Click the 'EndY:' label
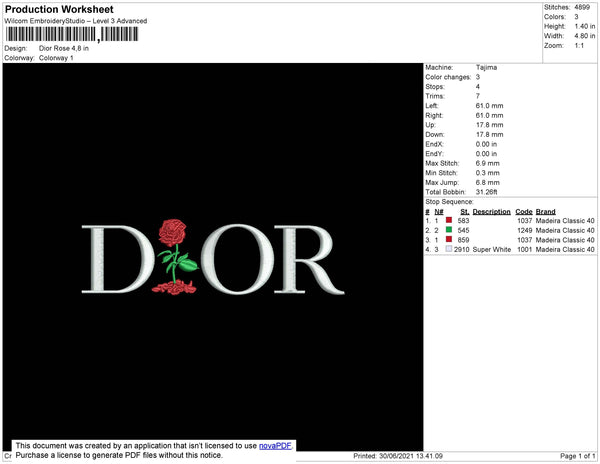 (x=435, y=153)
